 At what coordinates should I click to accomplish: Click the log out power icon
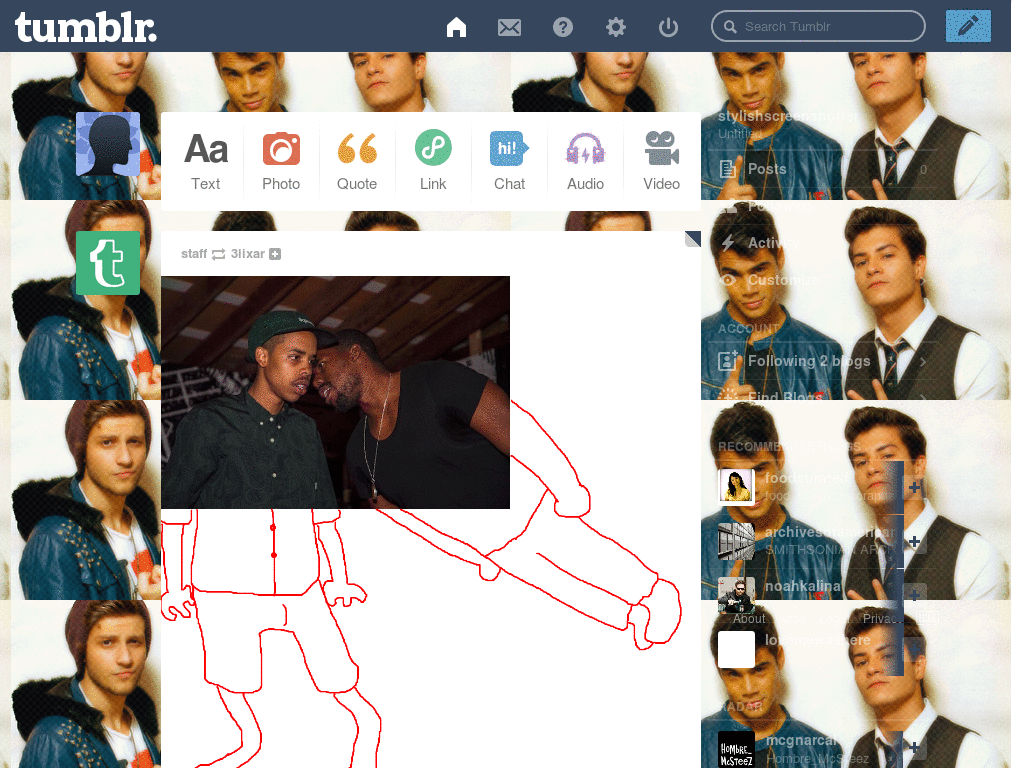pyautogui.click(x=668, y=27)
